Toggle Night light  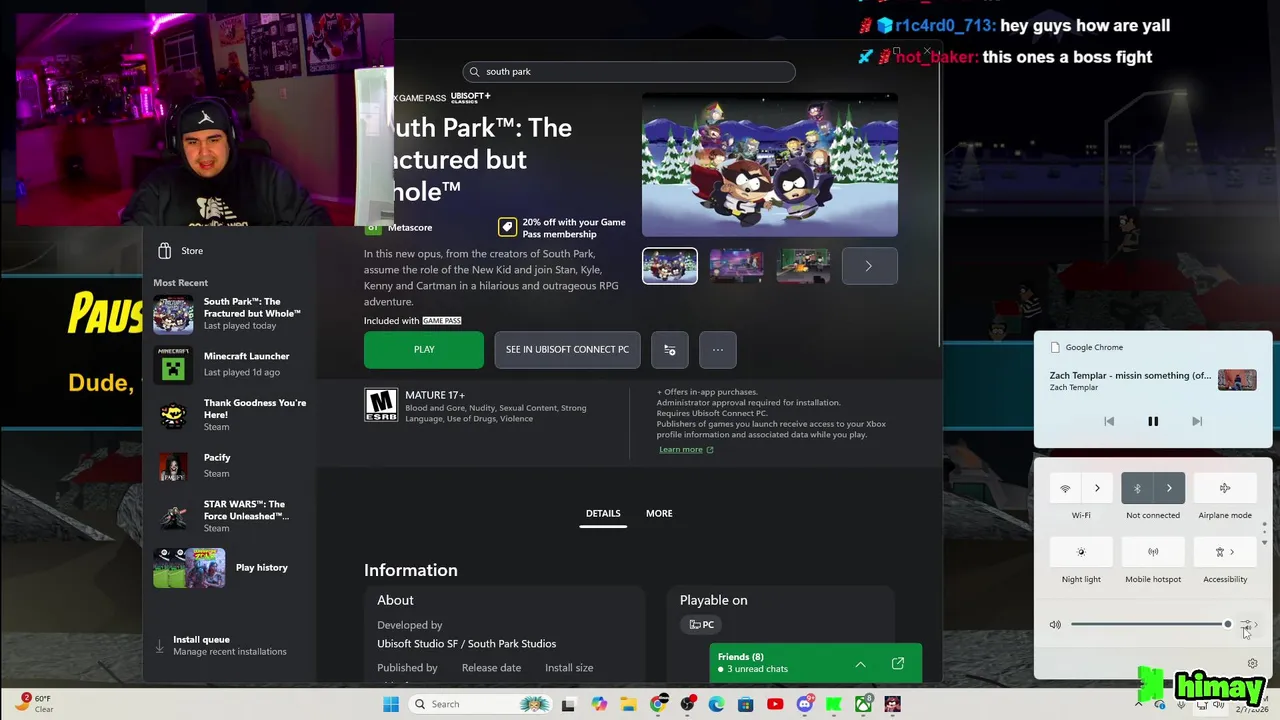point(1081,552)
